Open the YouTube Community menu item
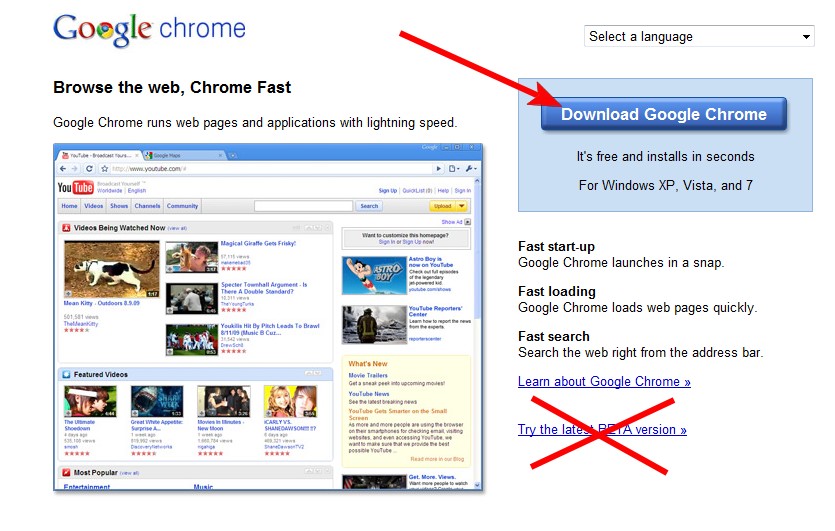 pos(182,206)
